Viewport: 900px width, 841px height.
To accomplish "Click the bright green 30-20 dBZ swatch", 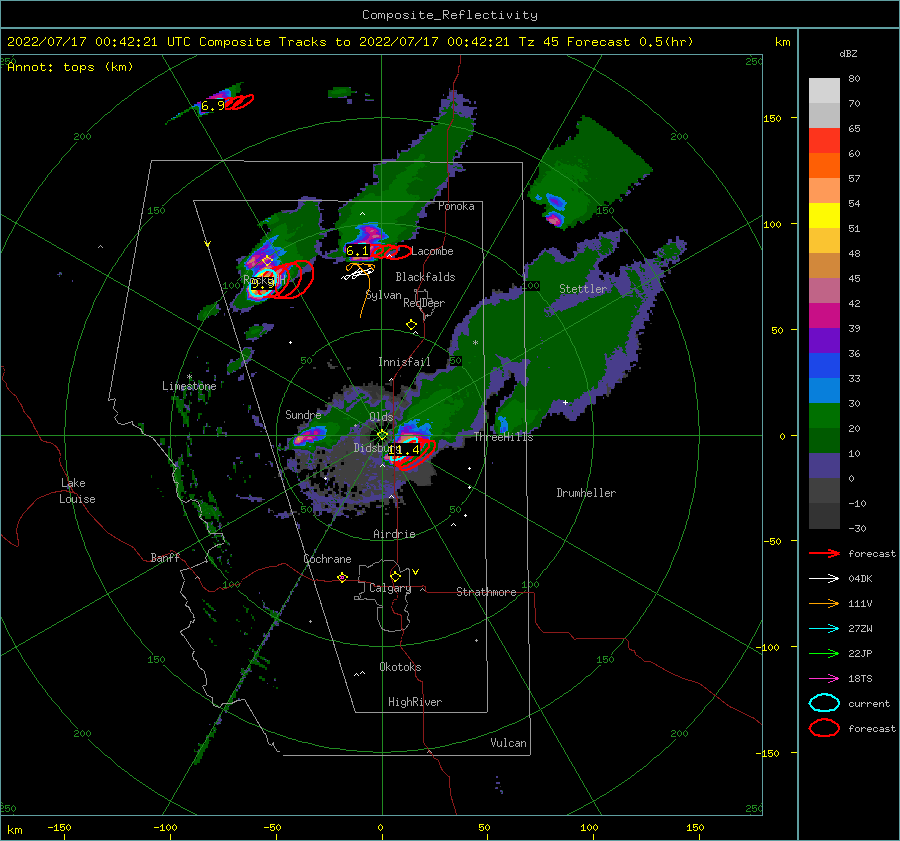I will 824,416.
